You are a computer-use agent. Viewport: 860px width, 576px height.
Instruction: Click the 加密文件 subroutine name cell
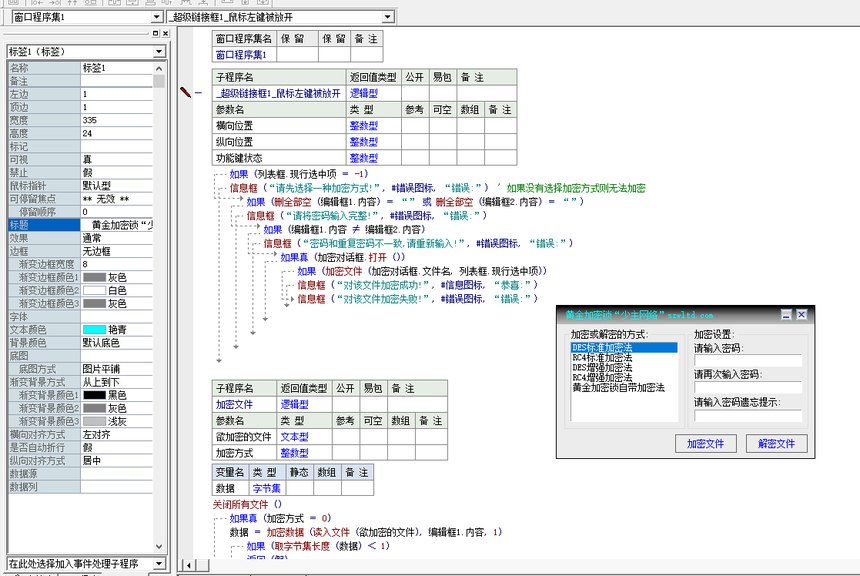[x=244, y=405]
